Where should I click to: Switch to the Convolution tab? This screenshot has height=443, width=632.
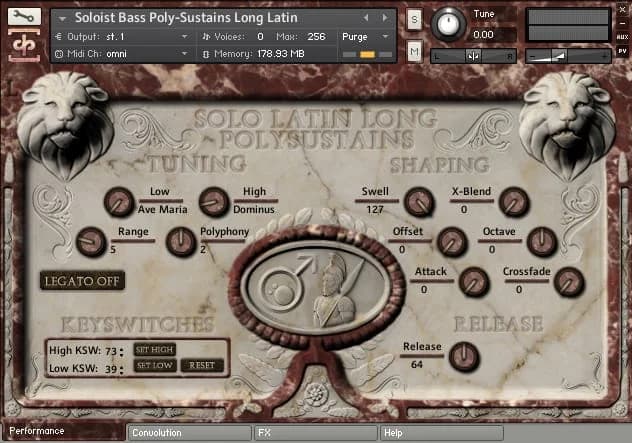[x=188, y=433]
